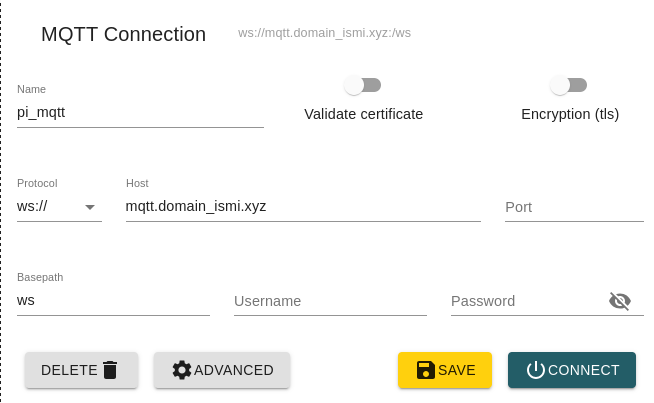Show password using the crossed-eye icon
The image size is (654, 403).
620,301
